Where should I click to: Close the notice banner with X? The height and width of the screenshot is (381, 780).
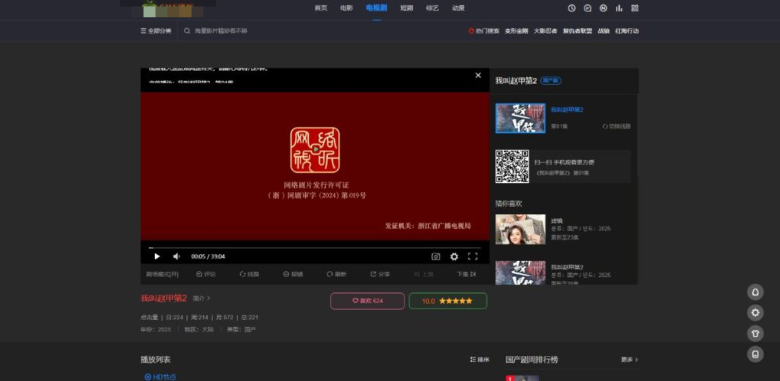[478, 75]
